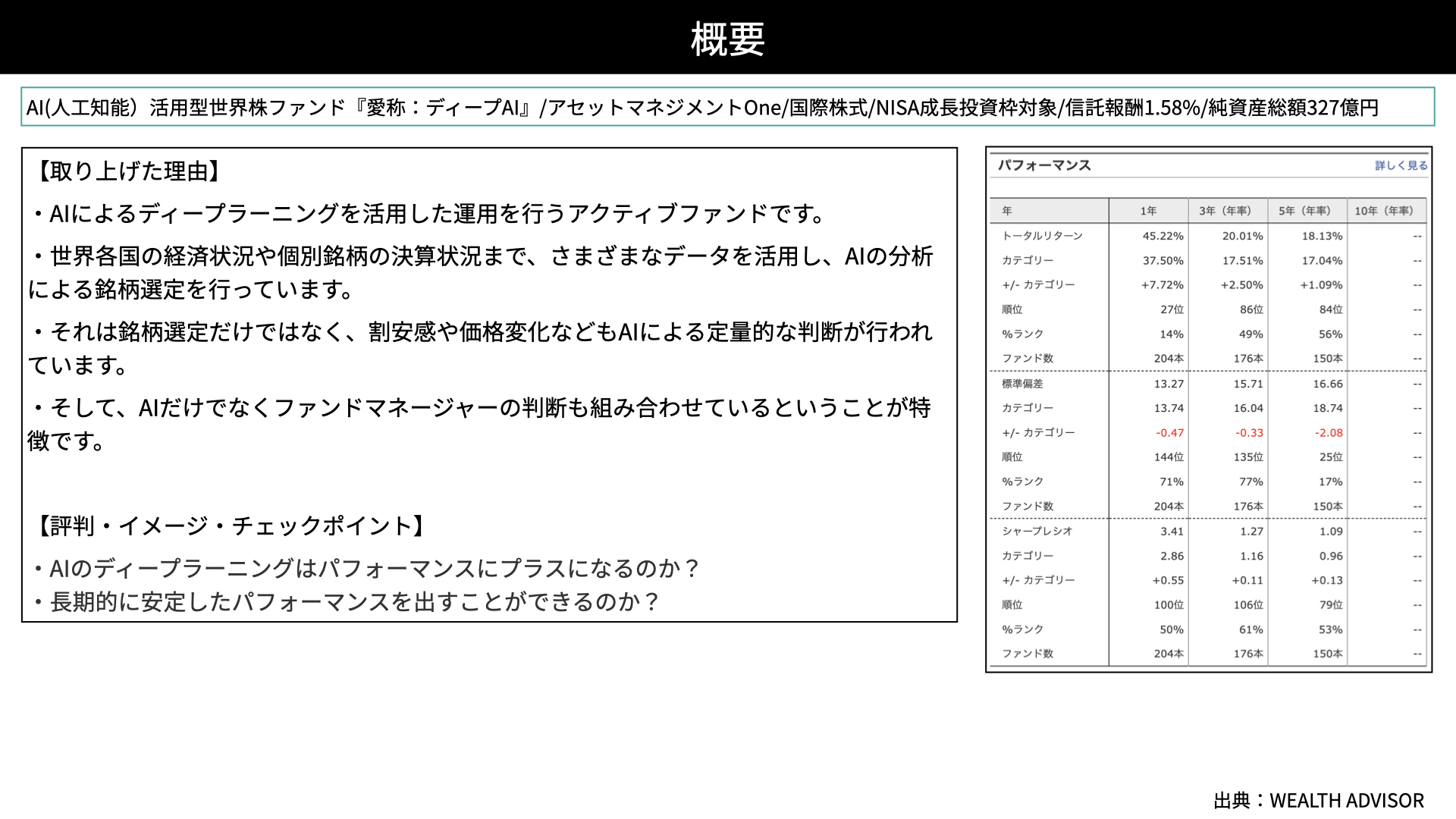Click the シャープレシオ row label

click(1037, 531)
